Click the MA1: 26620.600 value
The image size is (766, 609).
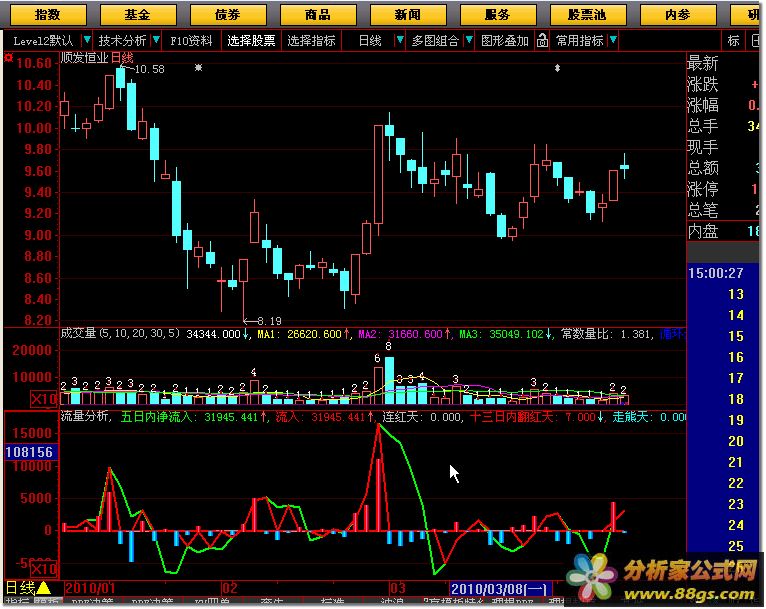(x=299, y=334)
